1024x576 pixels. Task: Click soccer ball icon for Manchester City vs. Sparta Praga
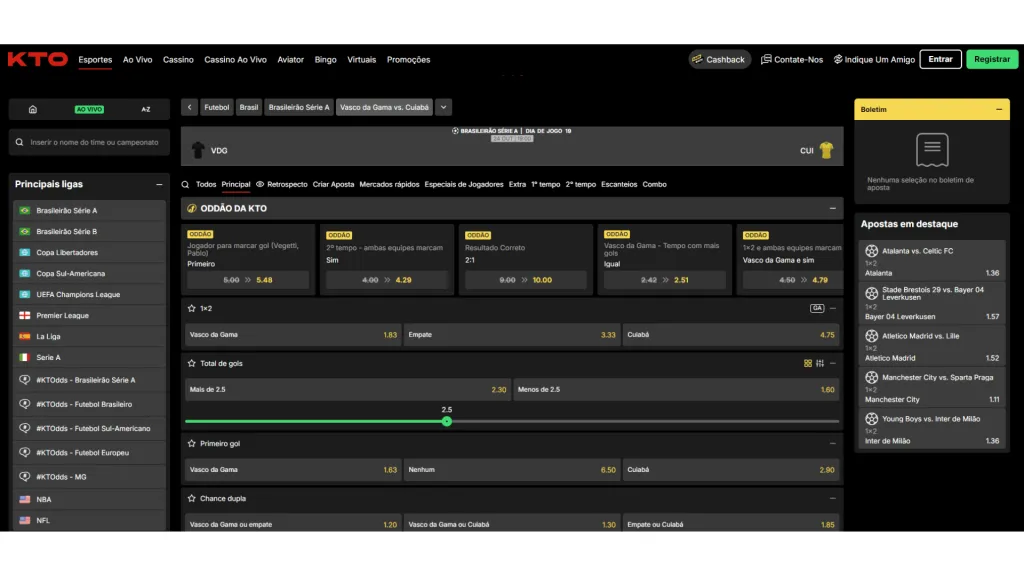[x=872, y=377]
